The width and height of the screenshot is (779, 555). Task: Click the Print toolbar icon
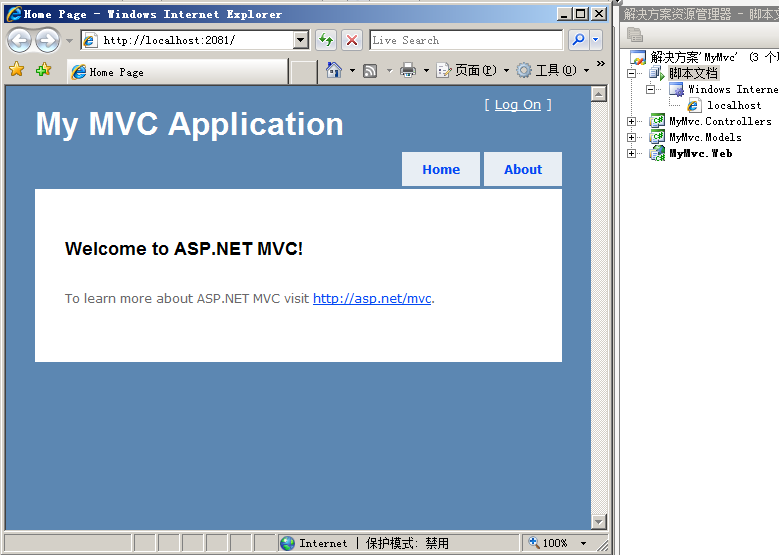[x=408, y=70]
